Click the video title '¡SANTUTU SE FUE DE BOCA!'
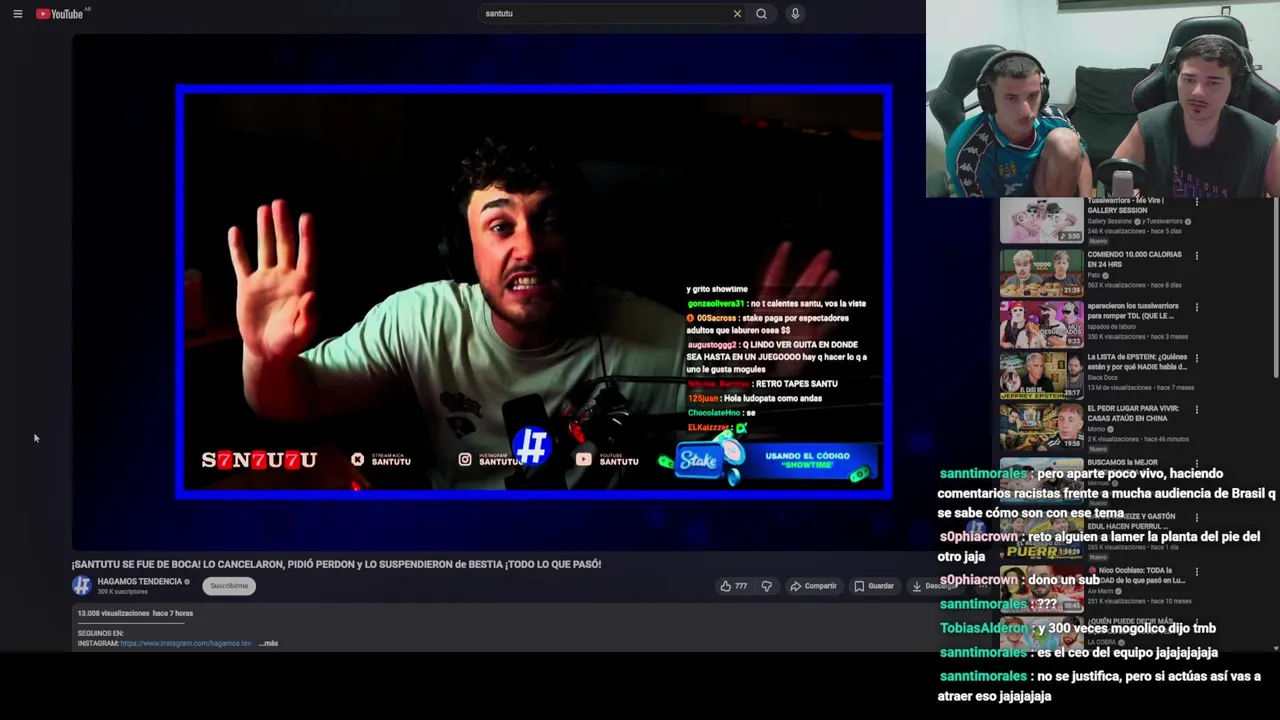This screenshot has height=720, width=1280. [336, 564]
